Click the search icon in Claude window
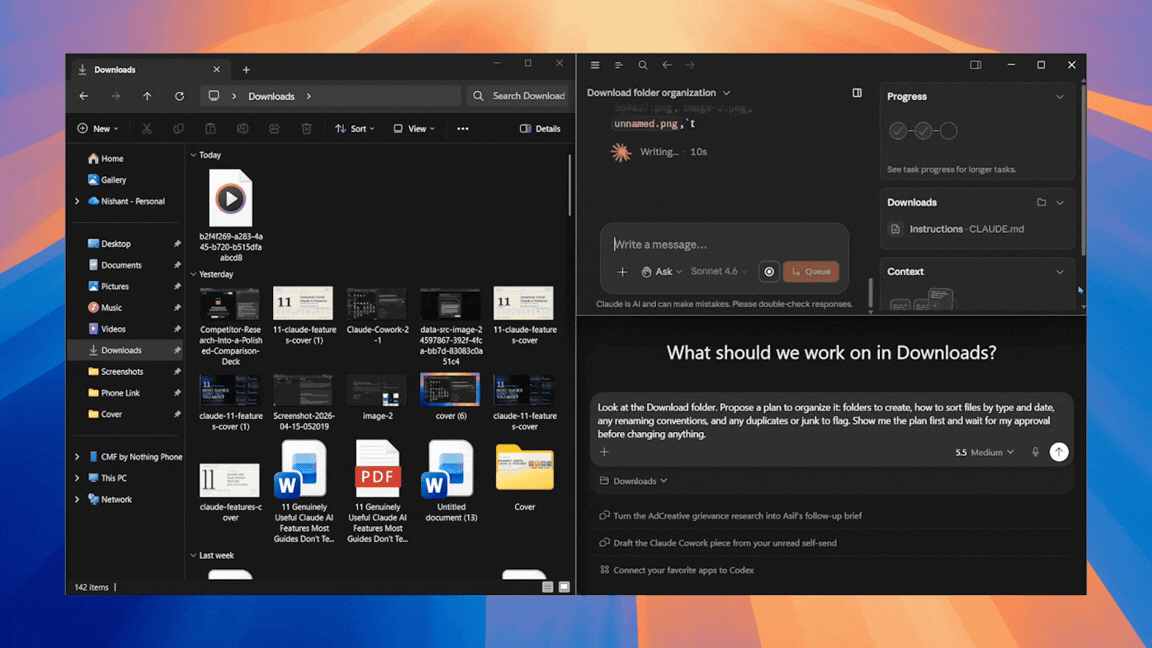Screen dimensions: 1152x648 (643, 65)
